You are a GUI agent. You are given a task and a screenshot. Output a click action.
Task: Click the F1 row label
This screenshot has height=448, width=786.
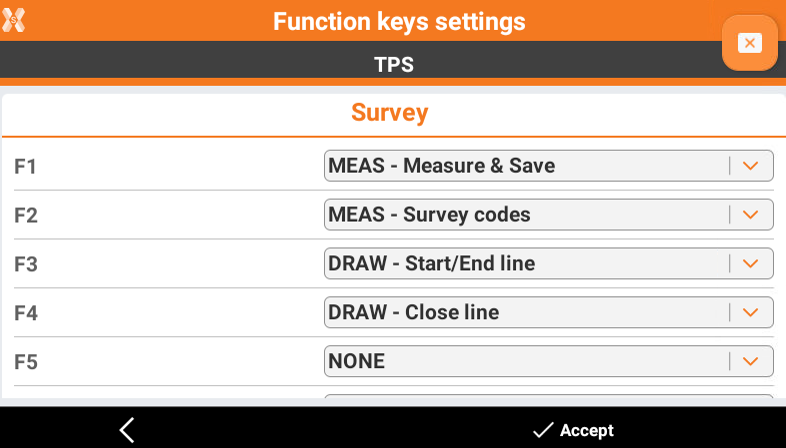(x=26, y=166)
